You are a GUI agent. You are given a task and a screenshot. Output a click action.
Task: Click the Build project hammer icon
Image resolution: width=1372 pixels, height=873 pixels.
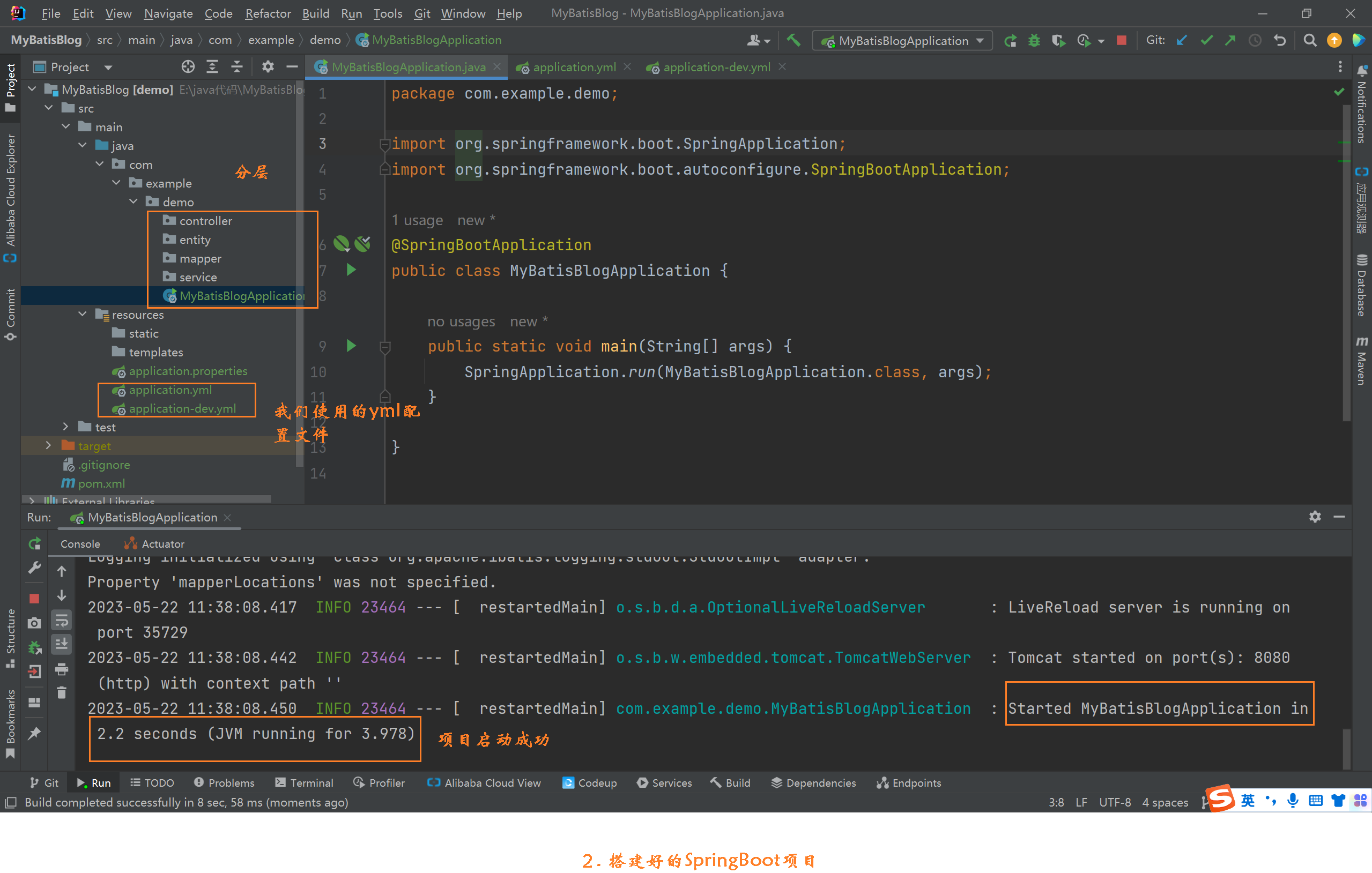[793, 40]
